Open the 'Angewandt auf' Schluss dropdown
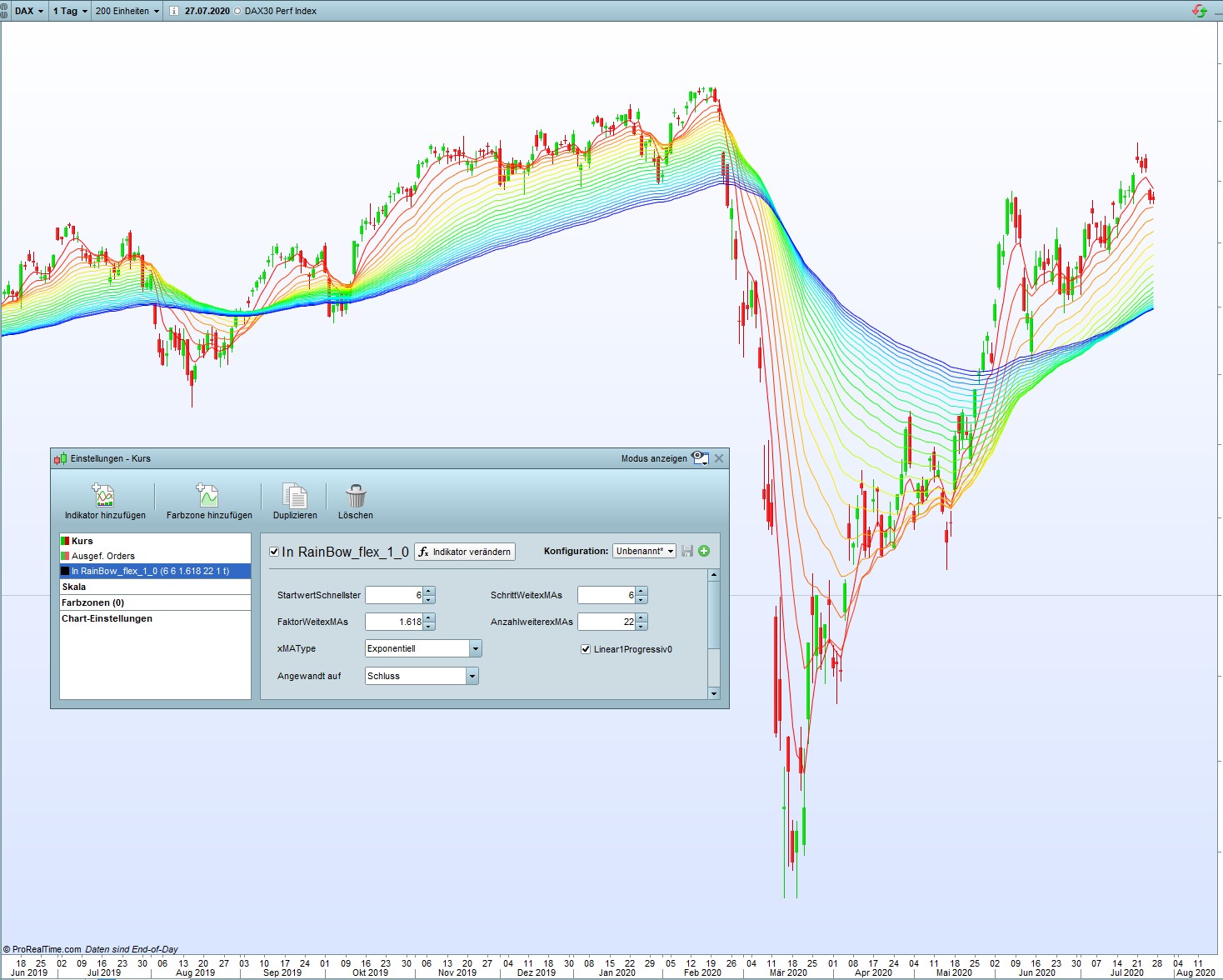This screenshot has width=1223, height=980. click(x=422, y=676)
